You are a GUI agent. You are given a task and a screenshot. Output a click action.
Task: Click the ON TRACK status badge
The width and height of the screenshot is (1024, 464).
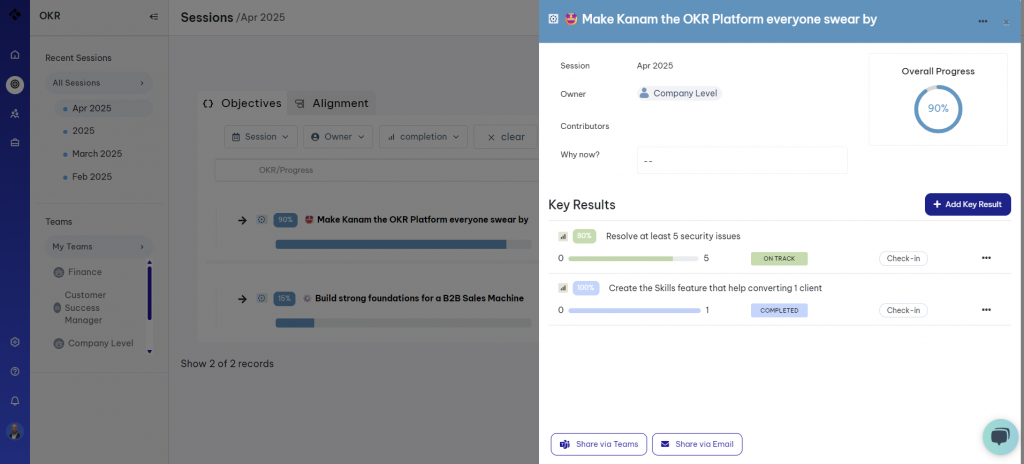(x=779, y=259)
